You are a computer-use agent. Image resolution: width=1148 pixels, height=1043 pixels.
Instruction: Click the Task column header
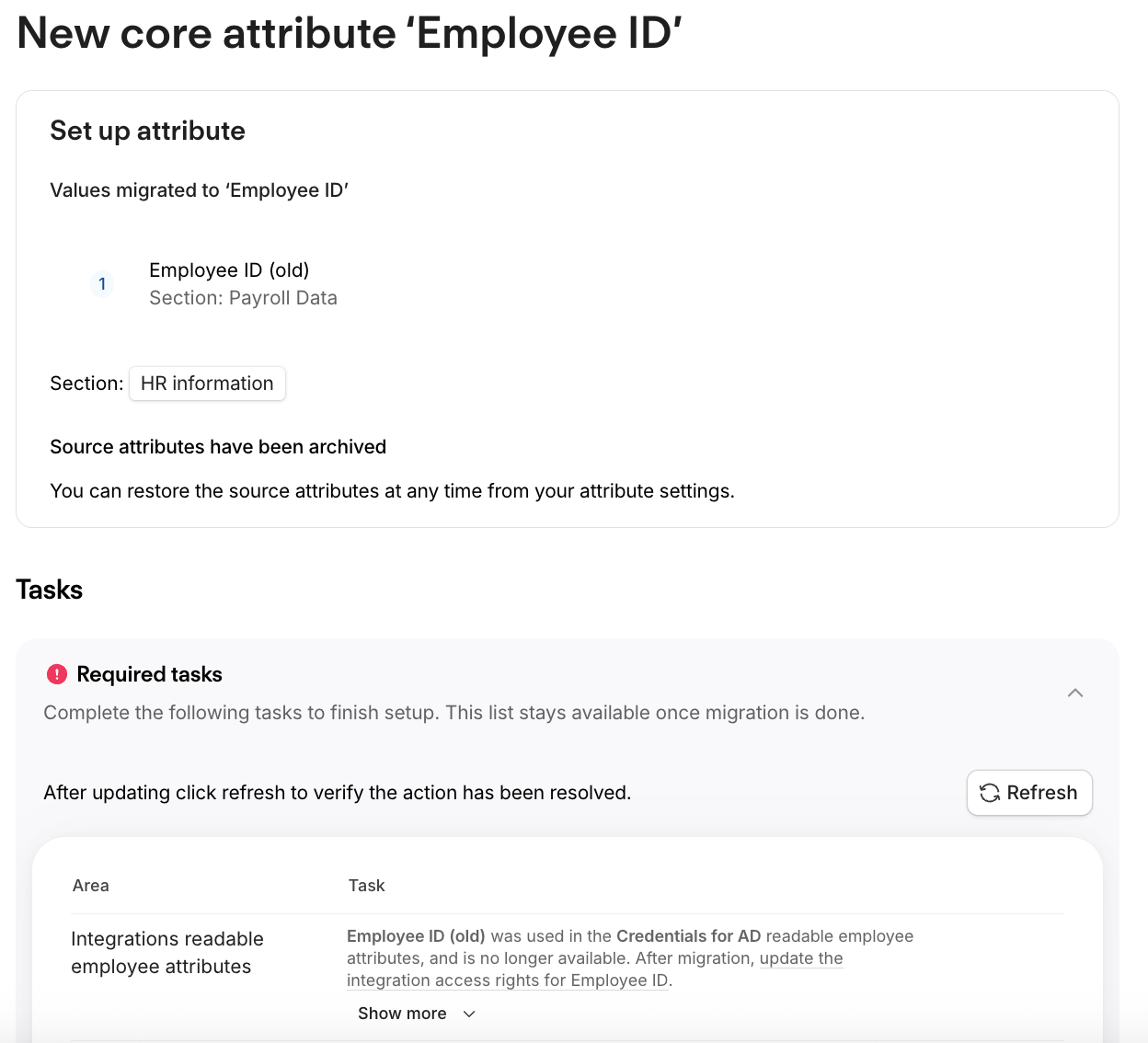[366, 886]
